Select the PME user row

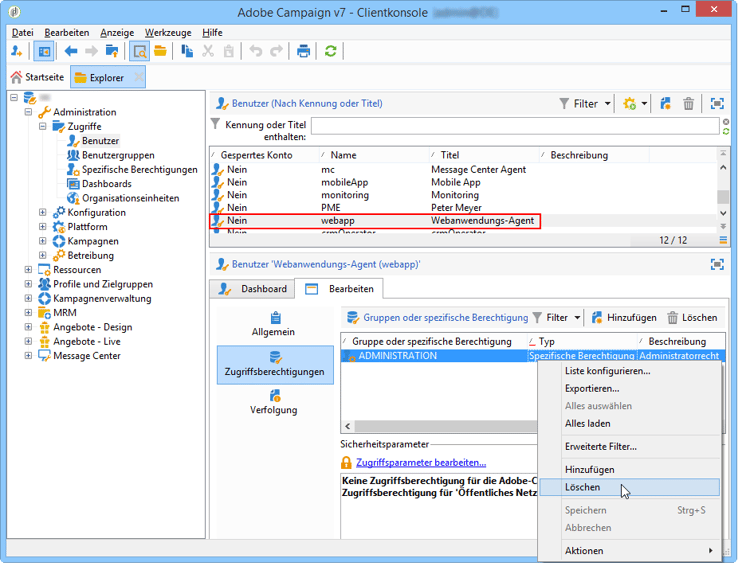[463, 208]
